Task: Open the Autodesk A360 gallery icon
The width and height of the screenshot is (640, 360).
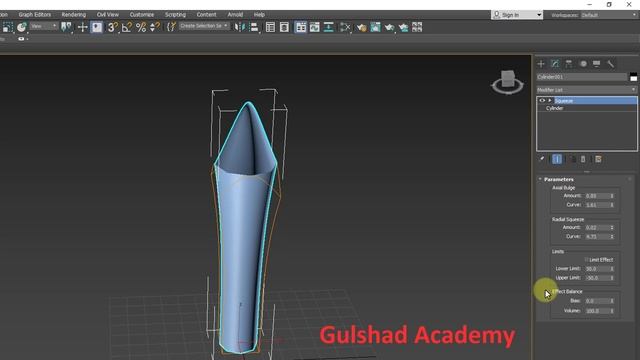Action: (417, 27)
